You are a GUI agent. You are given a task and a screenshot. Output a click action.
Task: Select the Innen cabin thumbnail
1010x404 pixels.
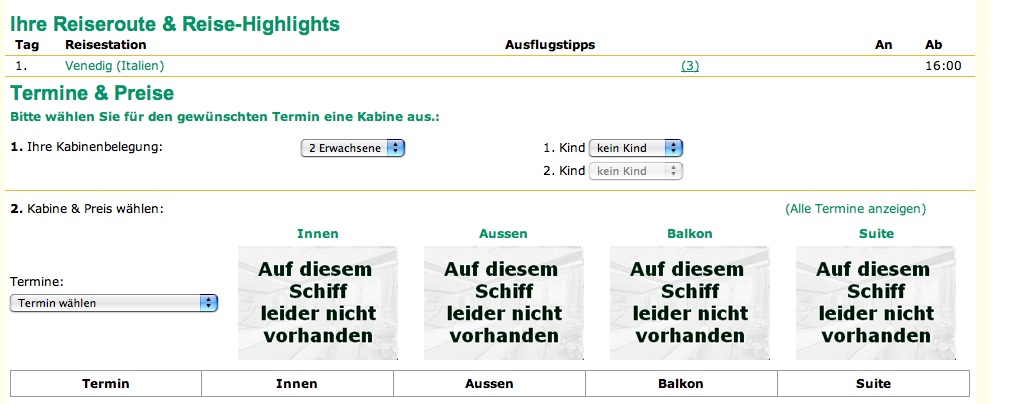[x=317, y=303]
